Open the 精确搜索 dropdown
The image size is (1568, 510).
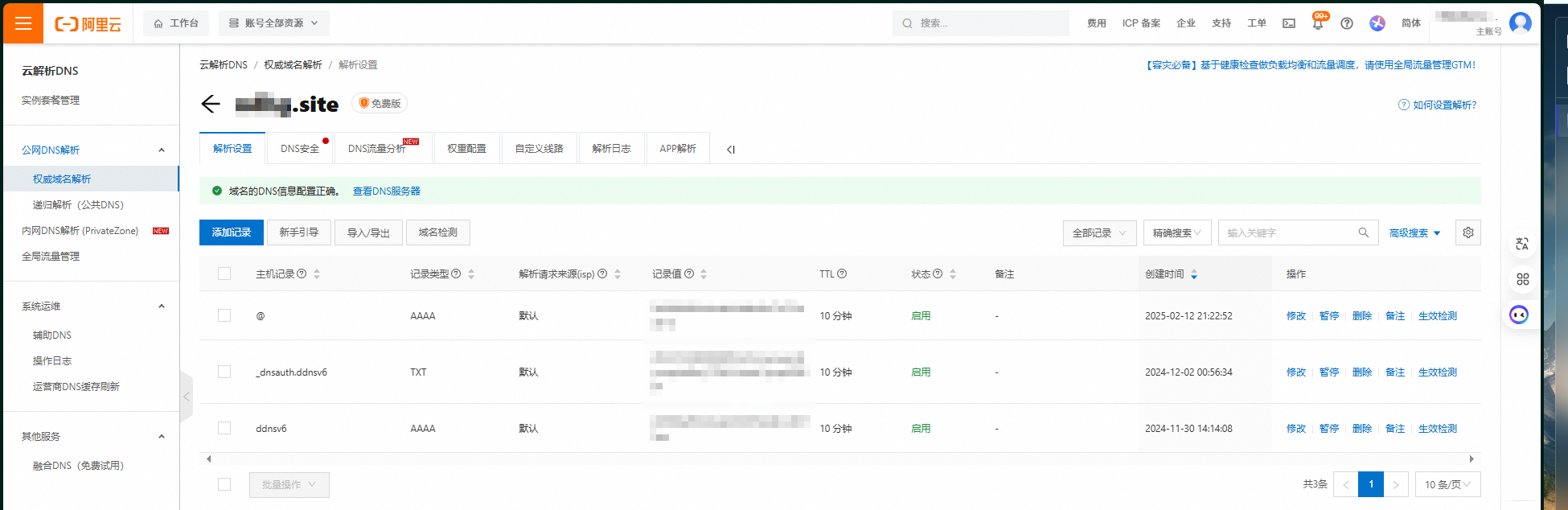[1177, 232]
